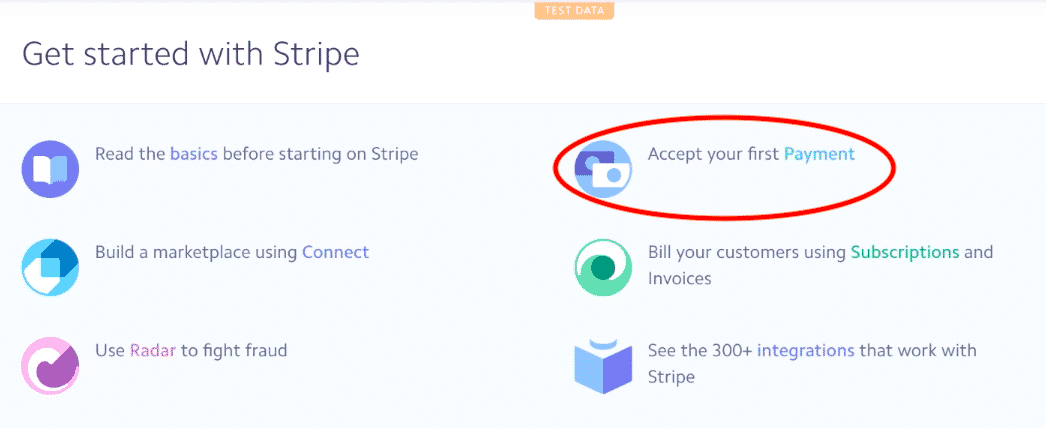Click the "Build a marketplace using" text

coord(196,252)
